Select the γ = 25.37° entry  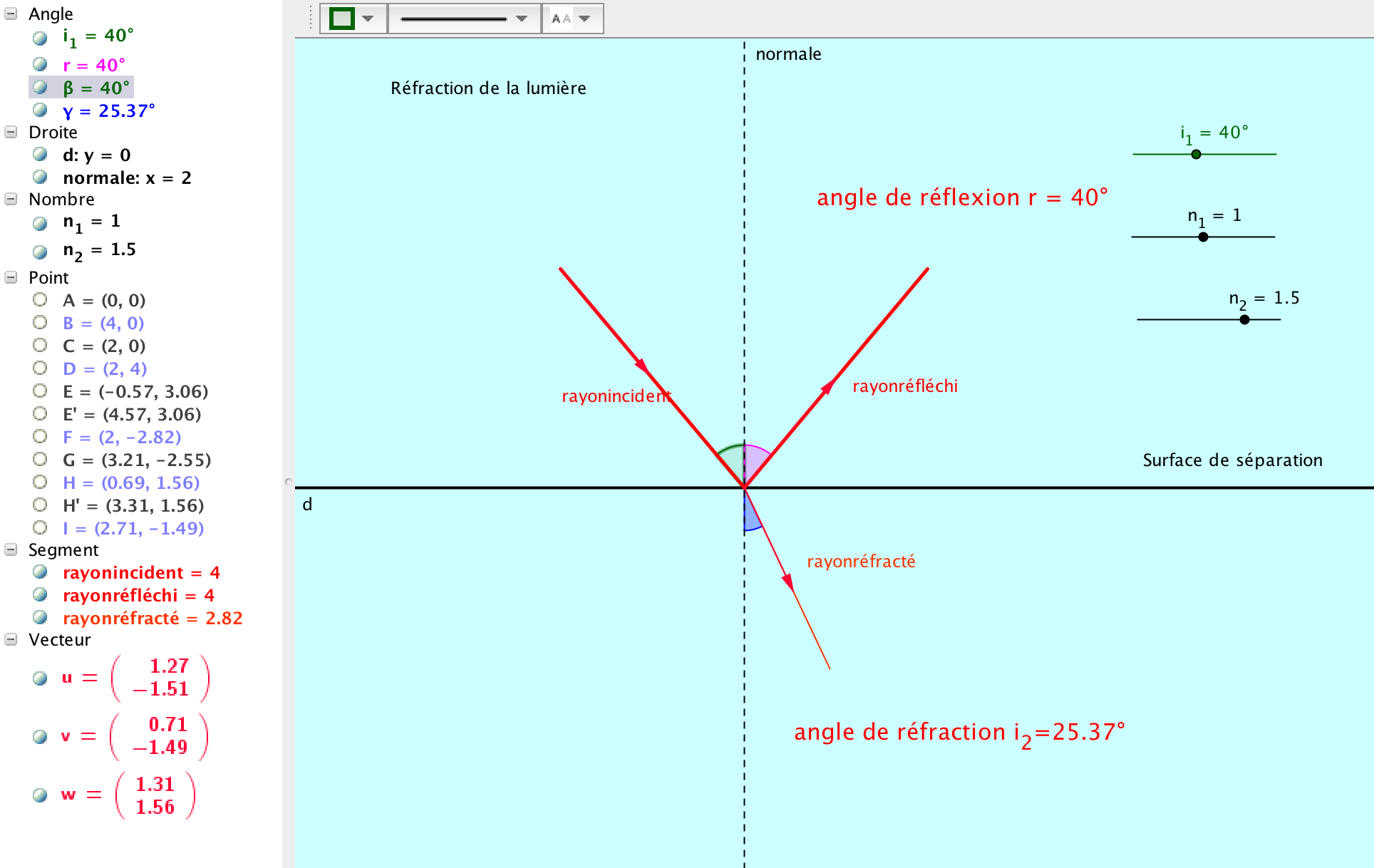(108, 111)
